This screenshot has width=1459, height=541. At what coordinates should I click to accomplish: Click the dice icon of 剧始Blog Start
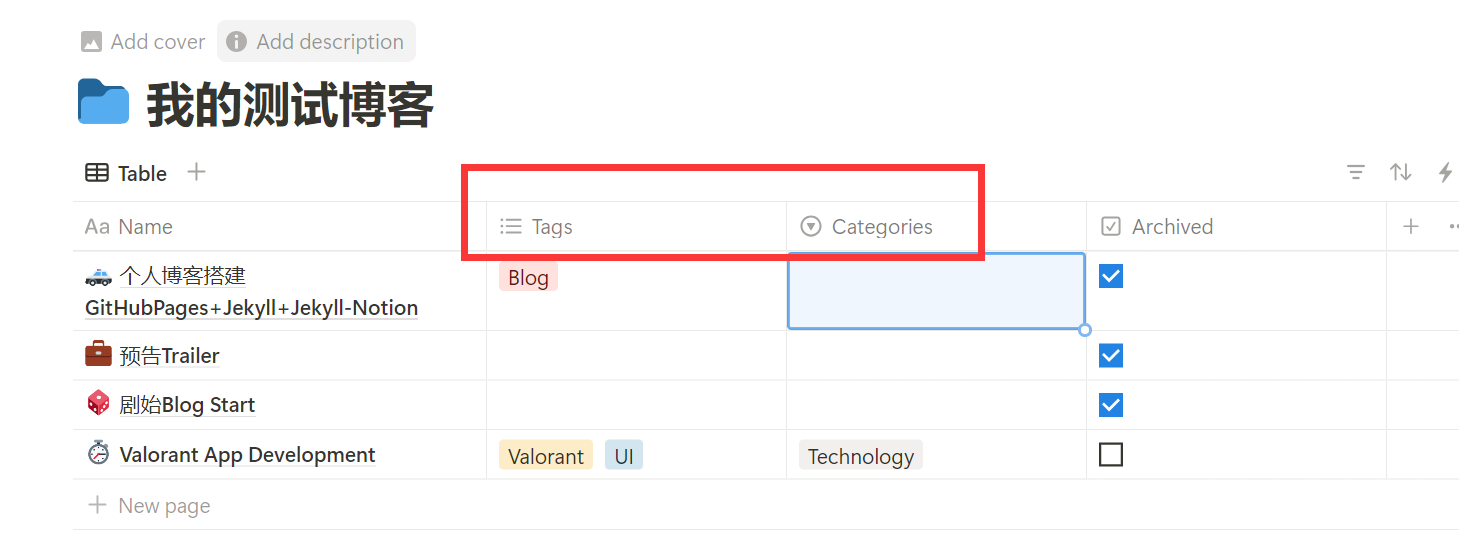pos(98,404)
